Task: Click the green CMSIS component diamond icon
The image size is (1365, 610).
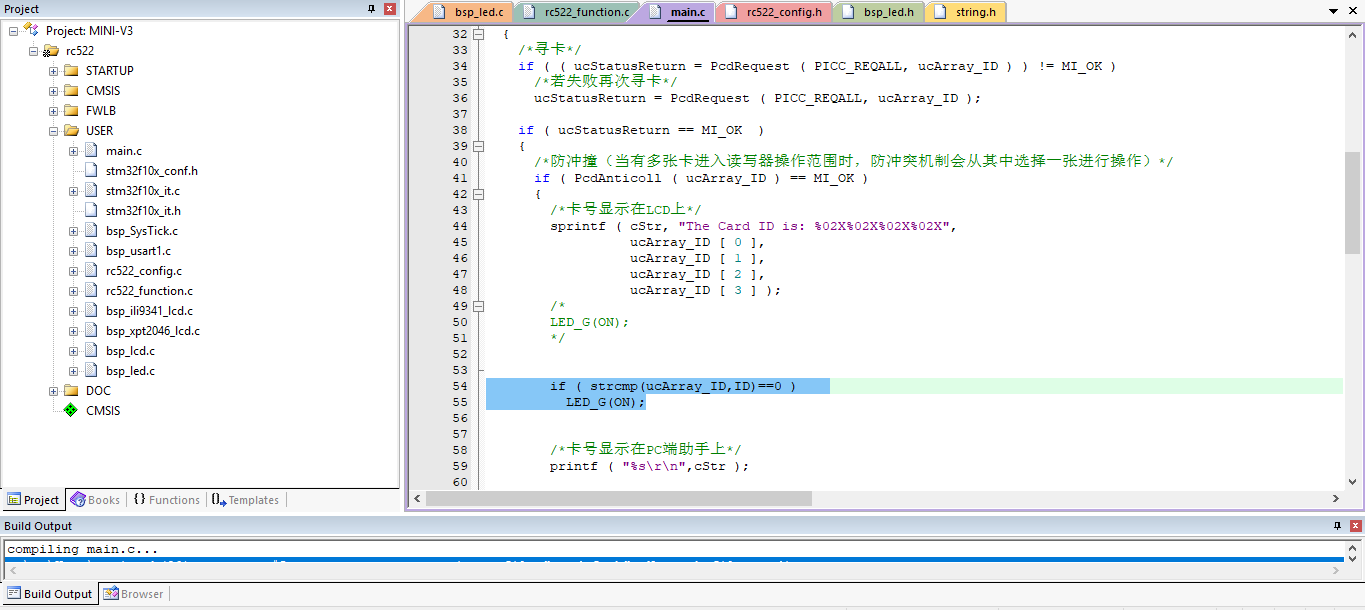Action: point(70,410)
